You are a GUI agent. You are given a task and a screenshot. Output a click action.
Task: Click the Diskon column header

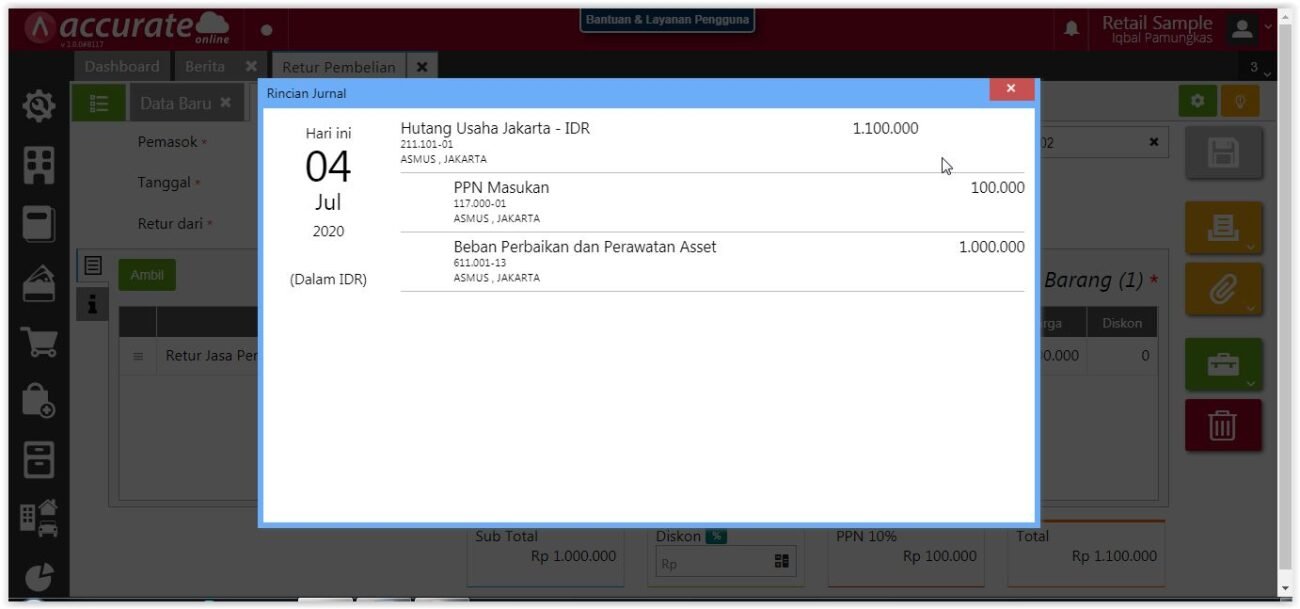click(1121, 323)
